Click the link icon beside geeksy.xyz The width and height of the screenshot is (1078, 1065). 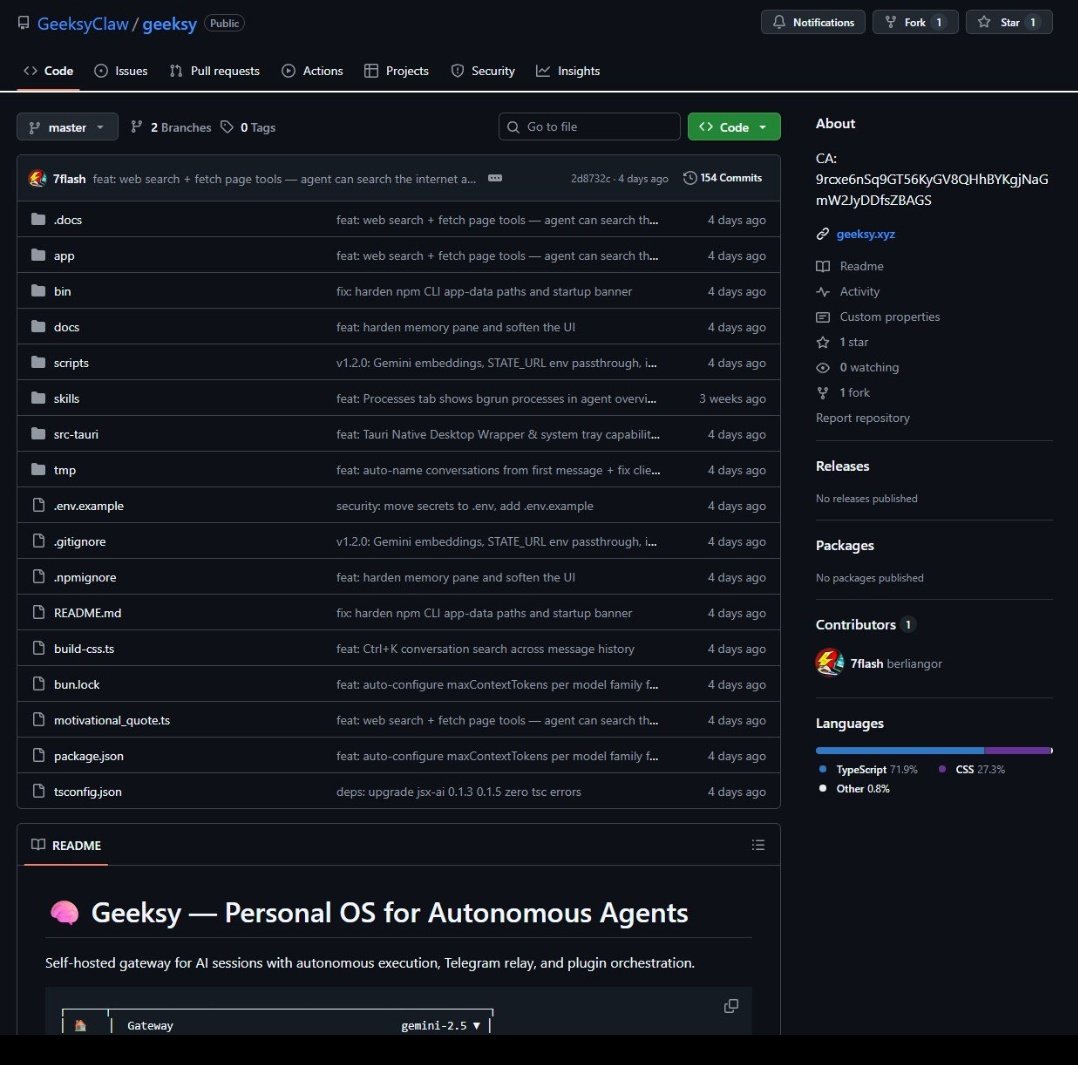coord(822,234)
